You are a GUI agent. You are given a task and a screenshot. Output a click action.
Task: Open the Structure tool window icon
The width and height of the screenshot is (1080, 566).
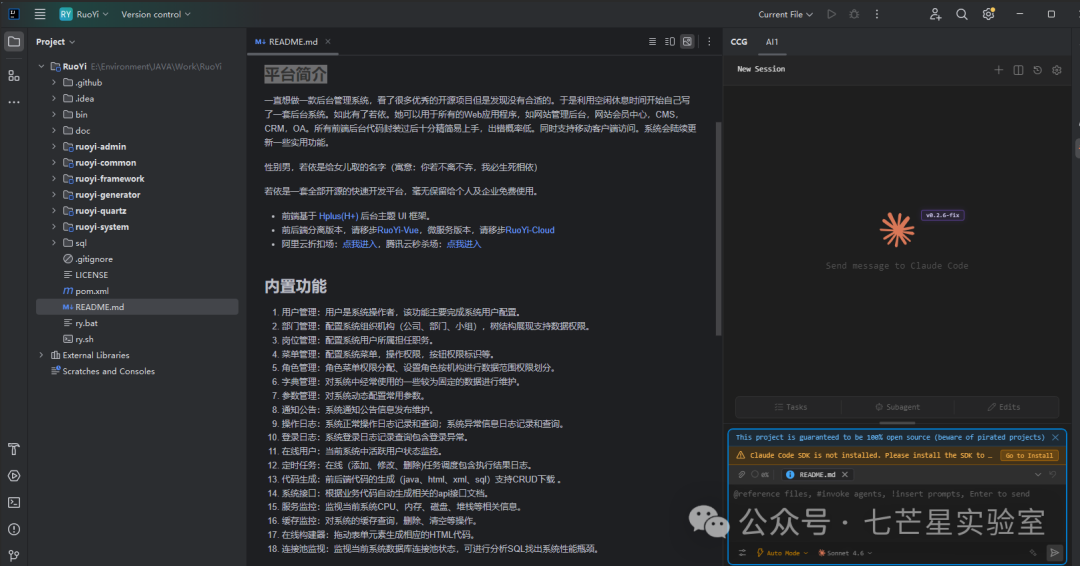pos(14,75)
